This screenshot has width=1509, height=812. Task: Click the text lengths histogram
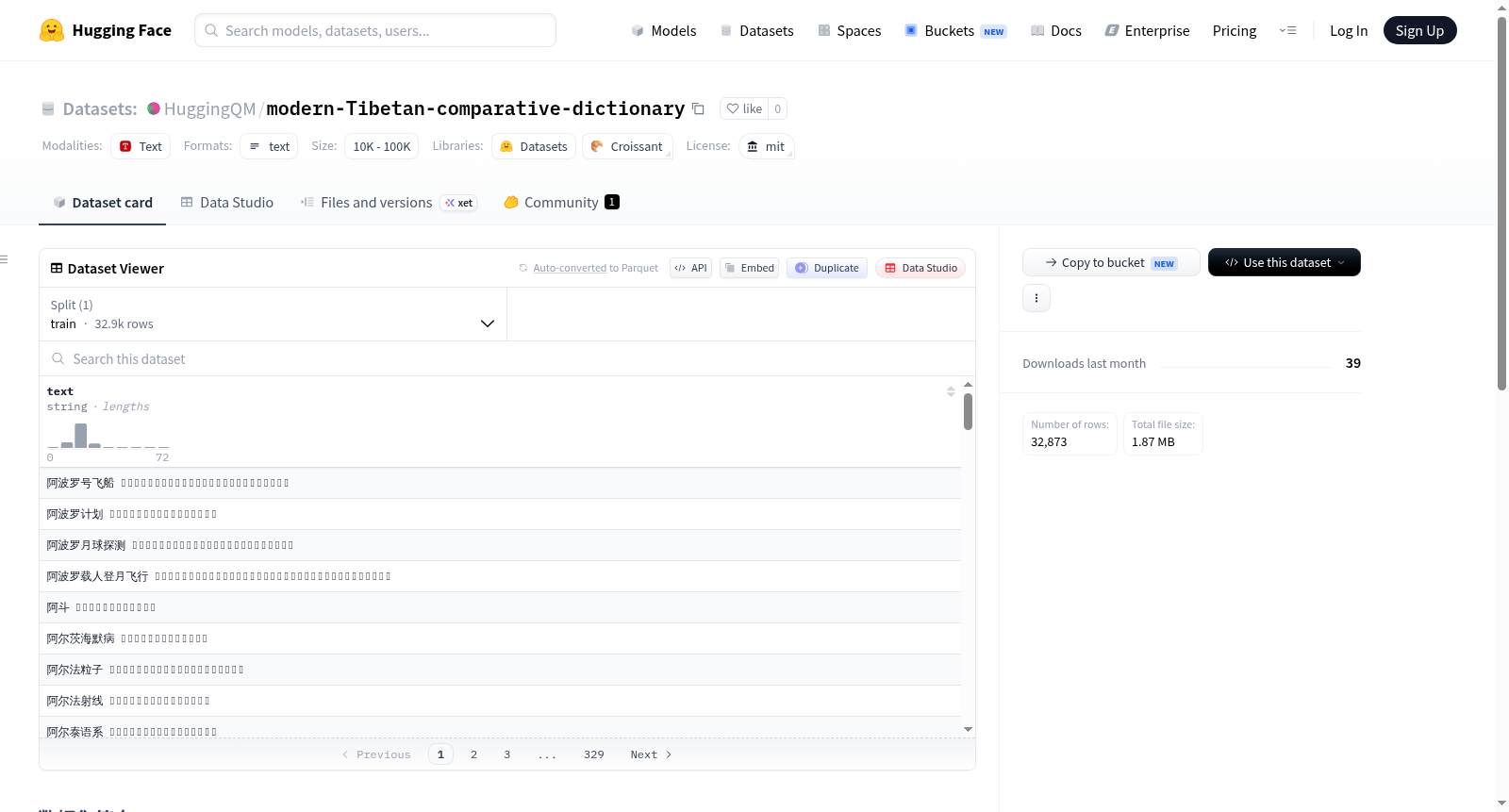coord(108,436)
